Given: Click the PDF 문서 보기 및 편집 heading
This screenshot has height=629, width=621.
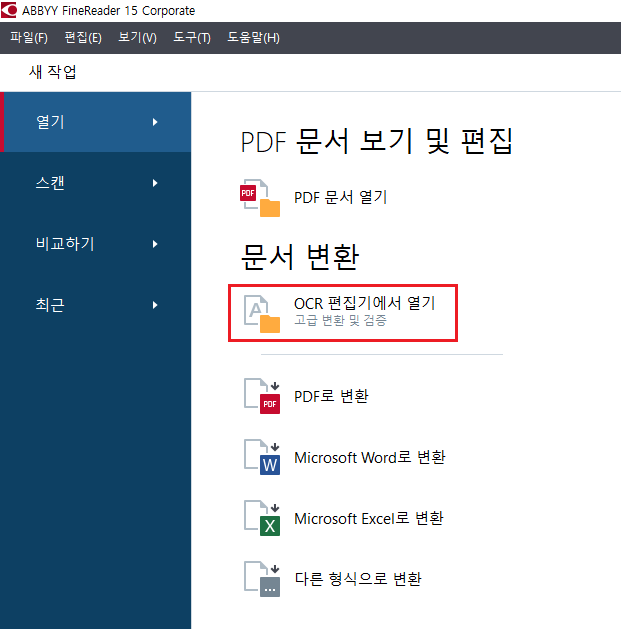Looking at the screenshot, I should pyautogui.click(x=376, y=141).
